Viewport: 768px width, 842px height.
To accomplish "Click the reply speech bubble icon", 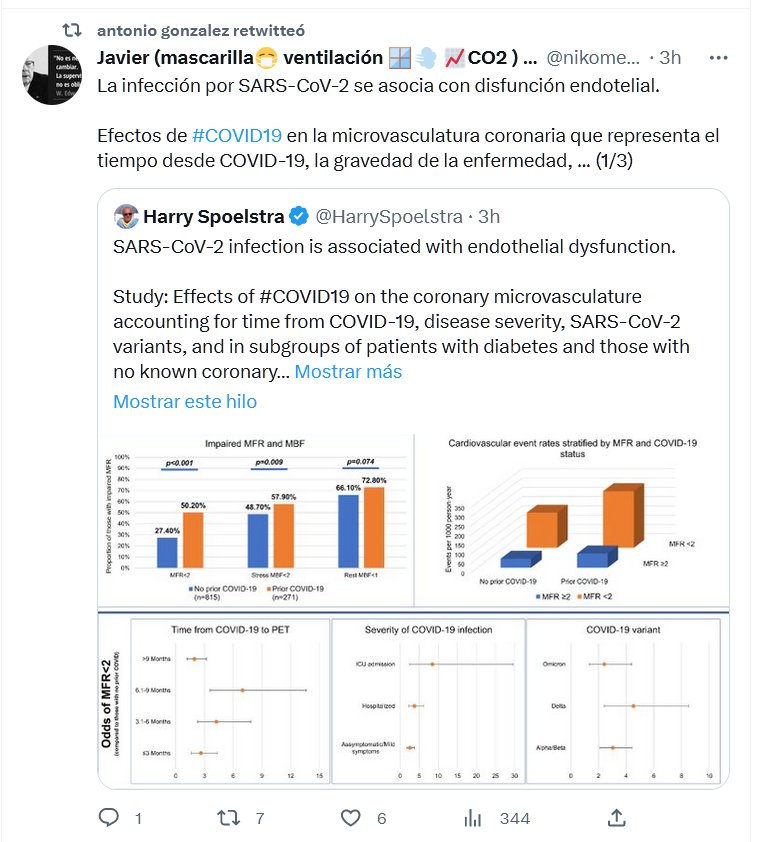I will click(109, 818).
